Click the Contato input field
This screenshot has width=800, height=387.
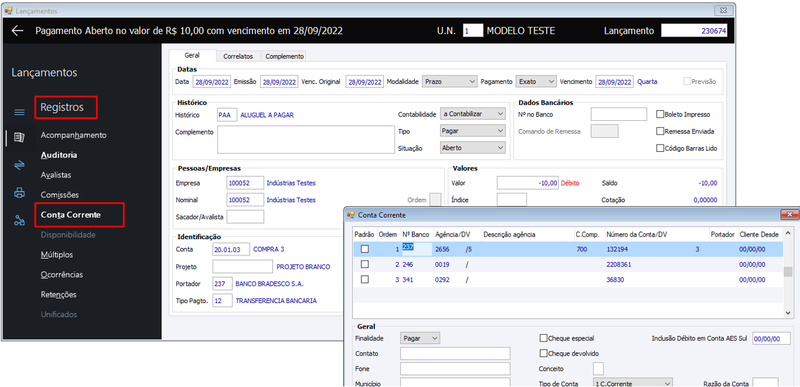pos(455,353)
